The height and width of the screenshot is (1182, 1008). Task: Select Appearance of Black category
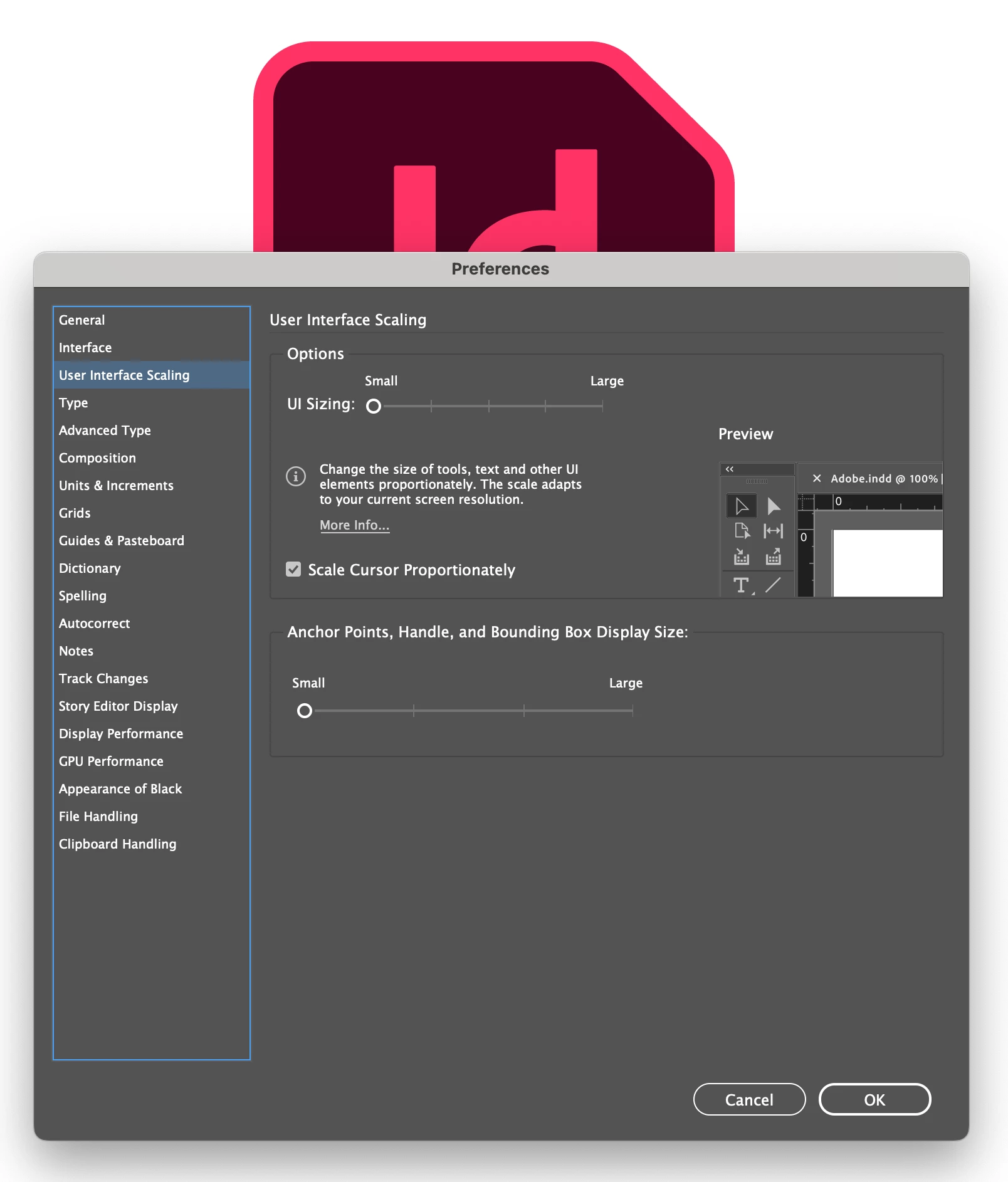(x=152, y=788)
